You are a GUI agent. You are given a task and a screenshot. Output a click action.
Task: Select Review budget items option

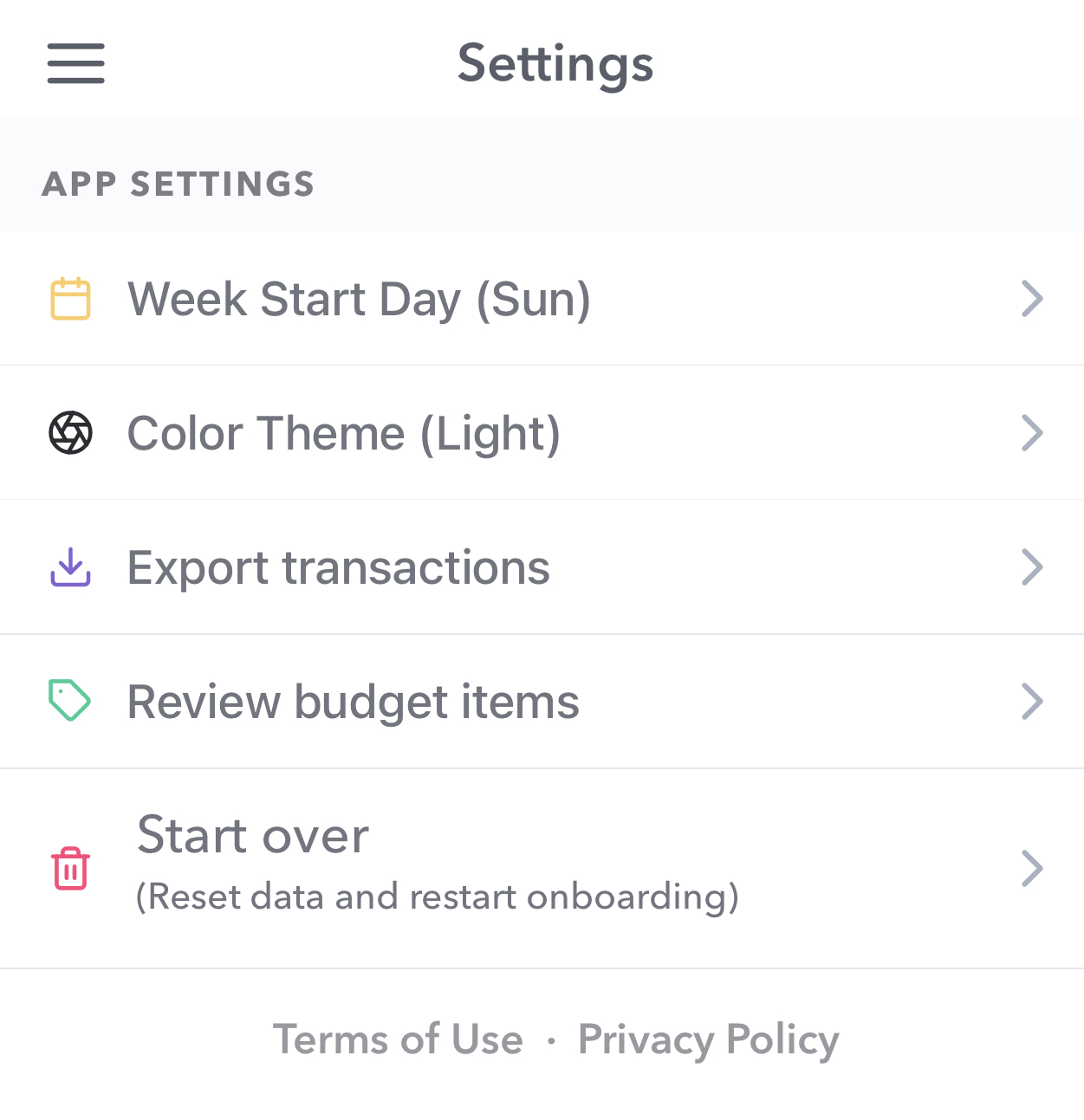point(542,701)
